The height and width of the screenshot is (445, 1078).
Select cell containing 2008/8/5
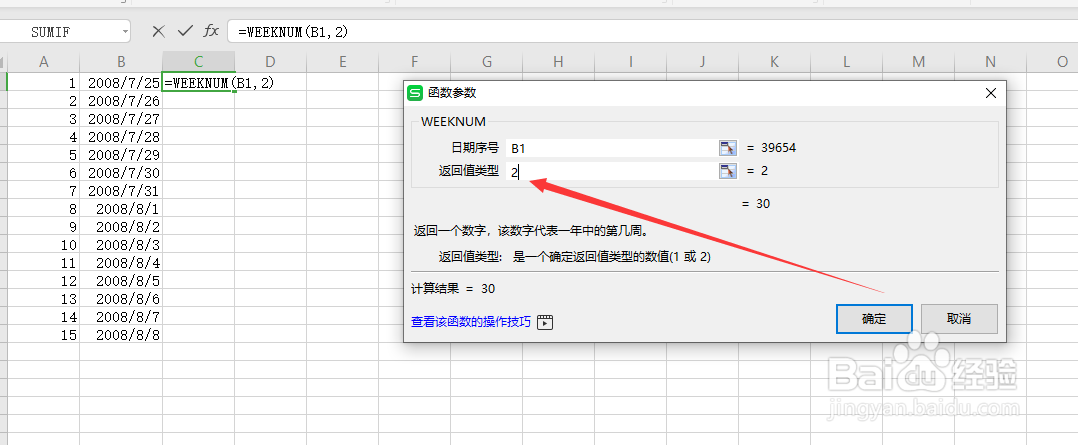click(121, 281)
